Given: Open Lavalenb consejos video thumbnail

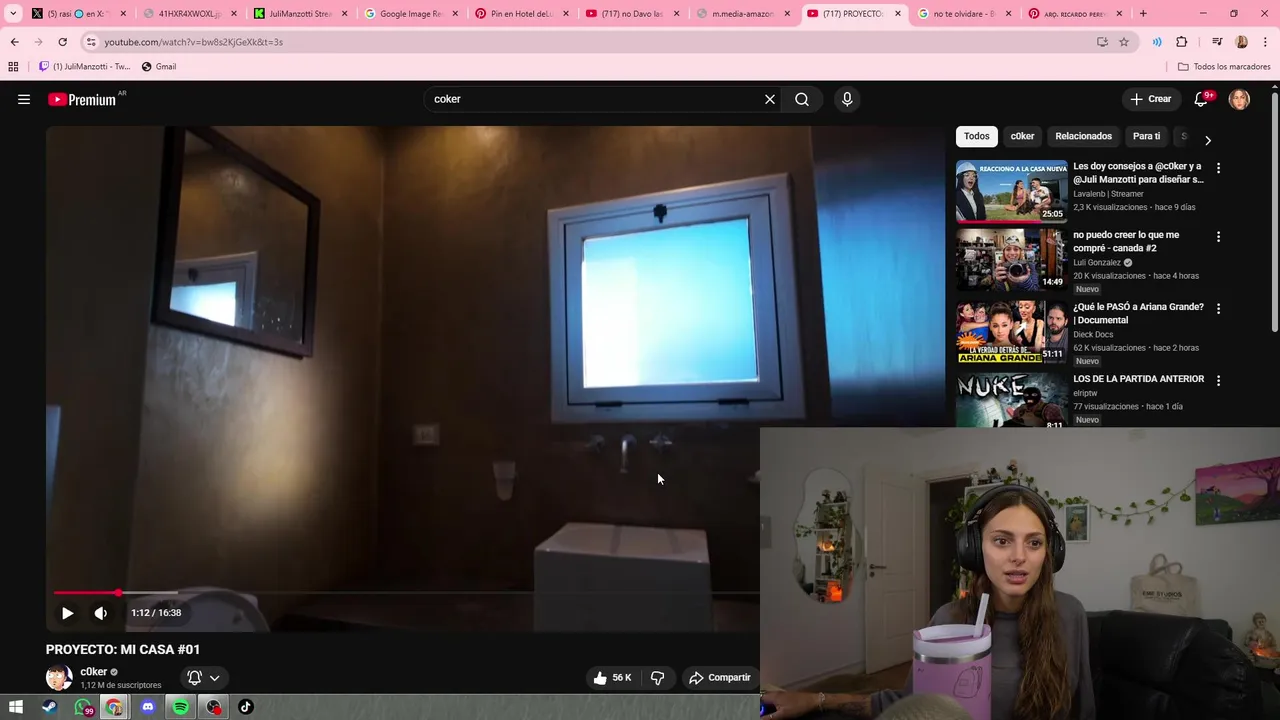Looking at the screenshot, I should pos(1011,191).
